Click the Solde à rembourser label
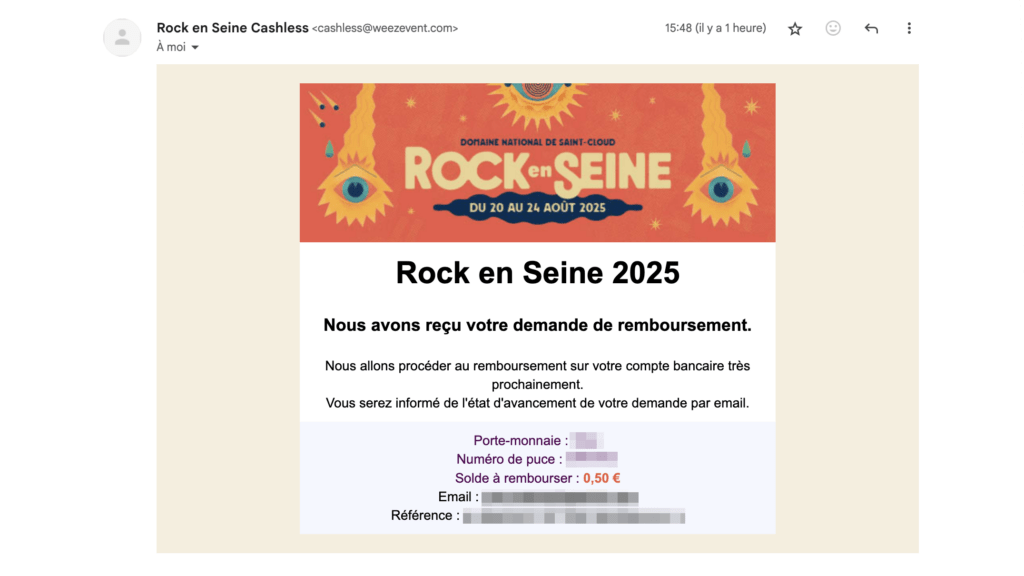 point(517,478)
